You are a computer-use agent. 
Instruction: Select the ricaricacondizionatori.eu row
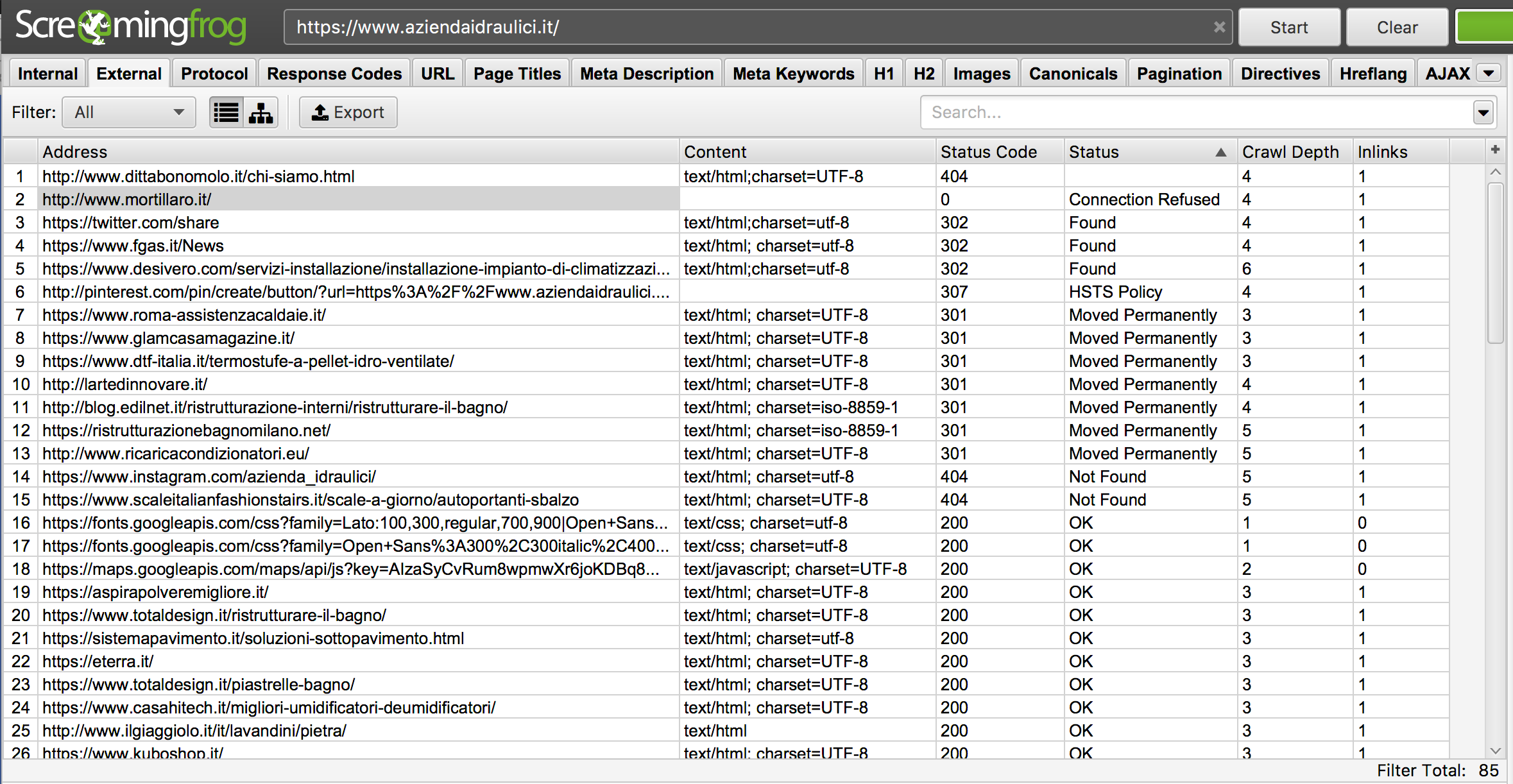(x=726, y=453)
